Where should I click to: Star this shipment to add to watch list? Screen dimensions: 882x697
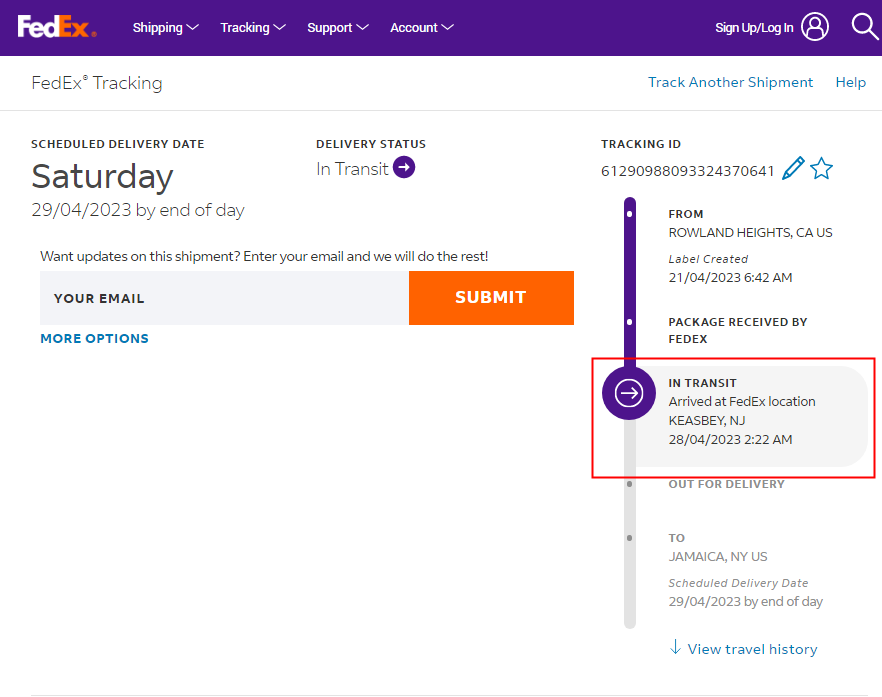821,169
